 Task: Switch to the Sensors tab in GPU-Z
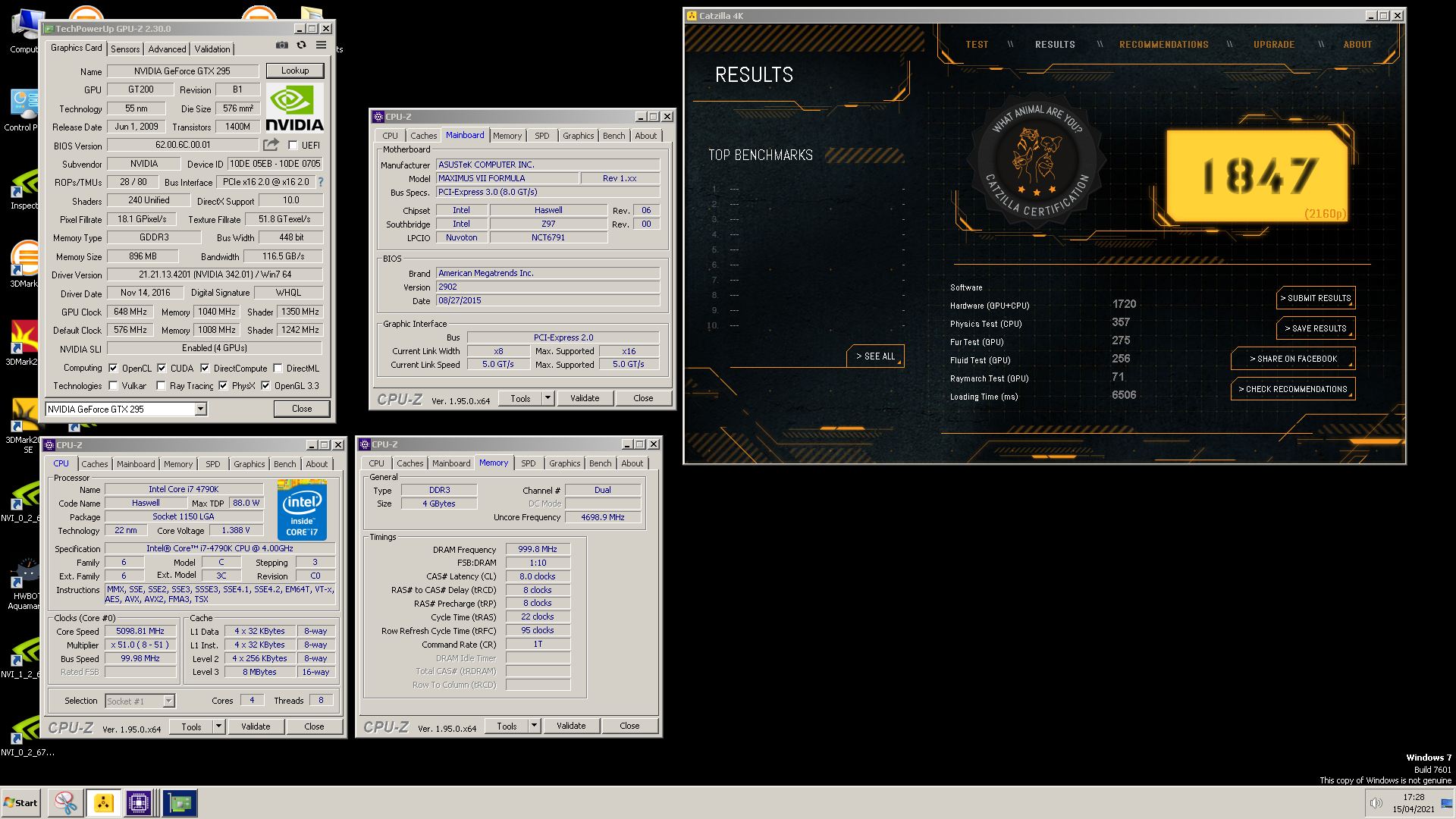tap(125, 49)
